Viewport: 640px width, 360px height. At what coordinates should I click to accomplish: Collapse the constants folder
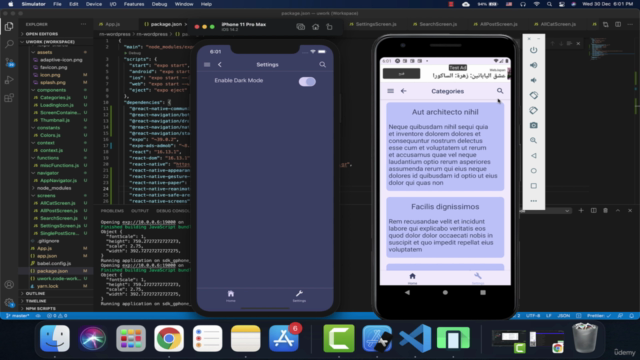pos(48,128)
